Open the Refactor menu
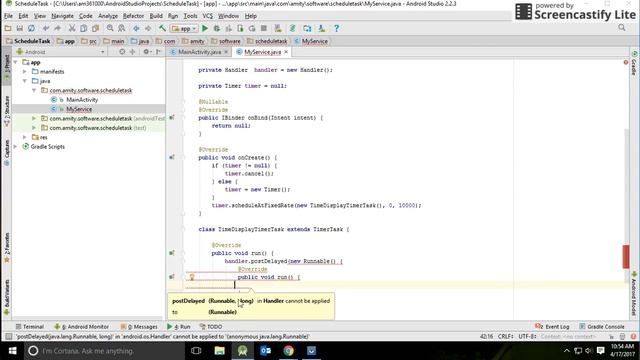 tap(133, 16)
